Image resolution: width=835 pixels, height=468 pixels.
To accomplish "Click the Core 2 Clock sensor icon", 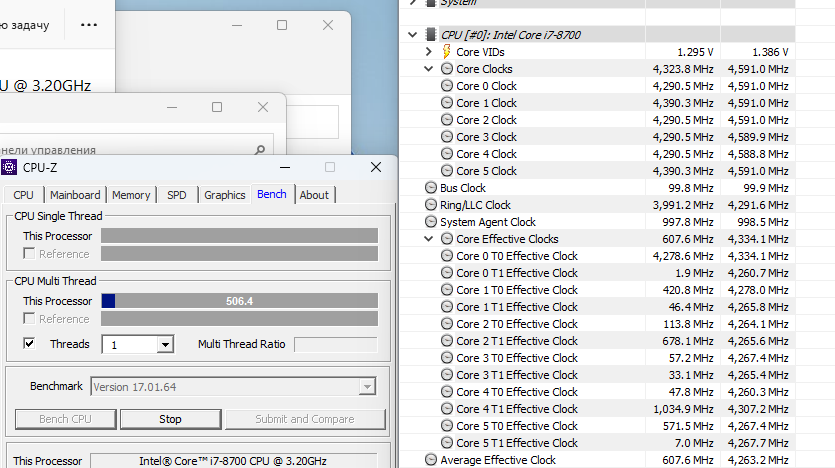I will pos(447,120).
